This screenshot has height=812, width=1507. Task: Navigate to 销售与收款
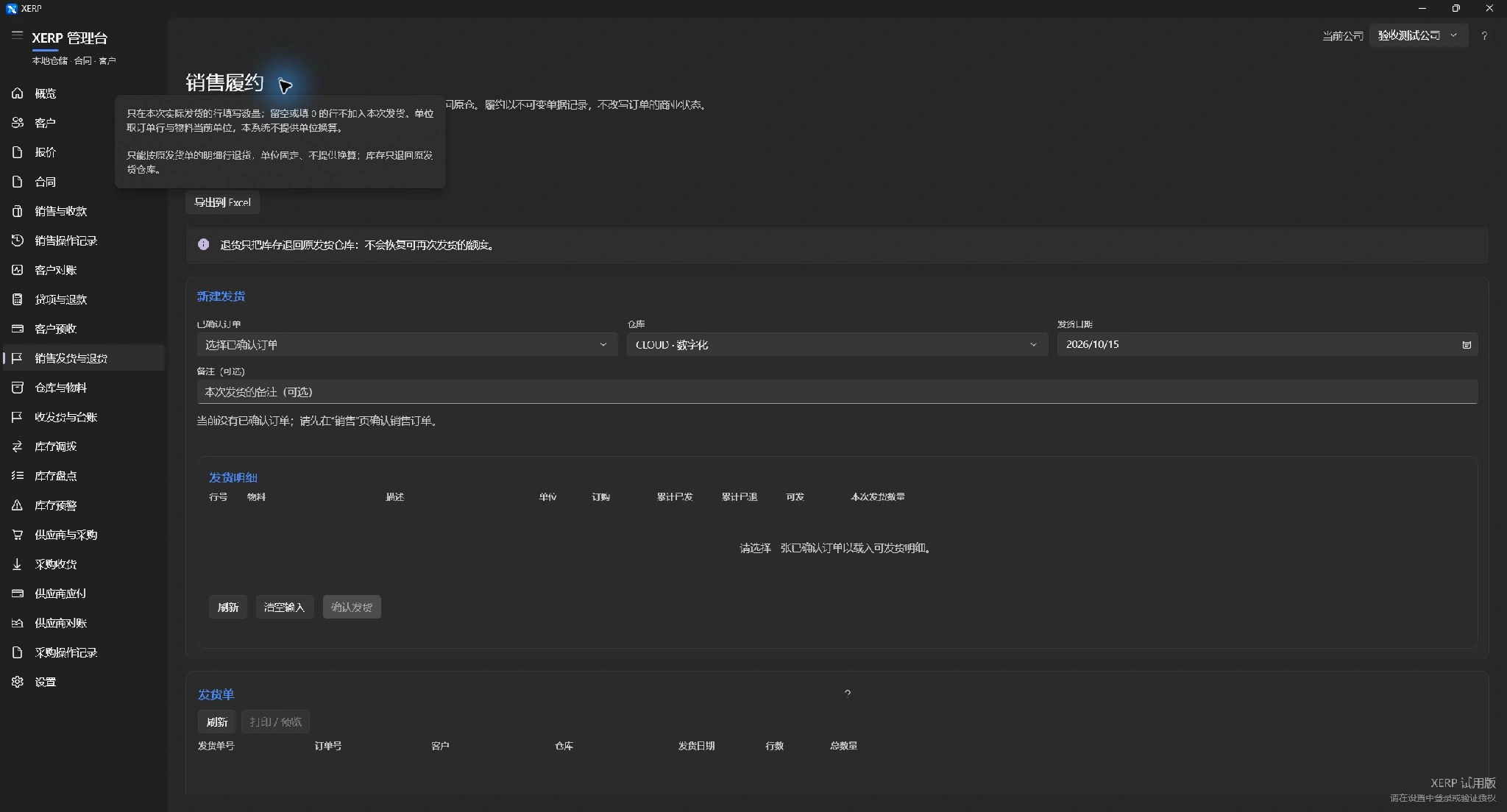point(82,211)
